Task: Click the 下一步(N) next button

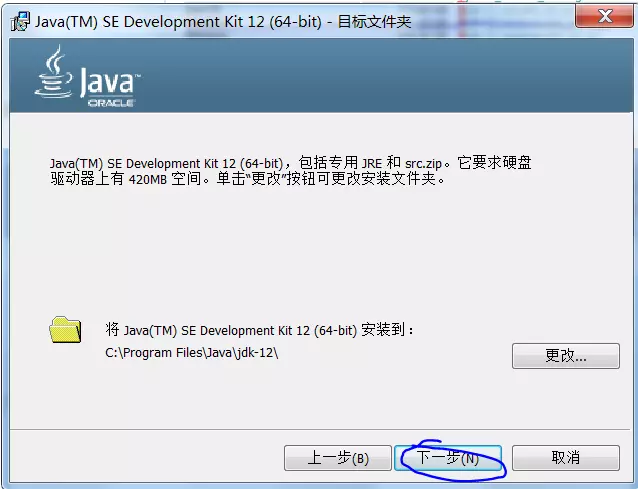Action: point(448,458)
